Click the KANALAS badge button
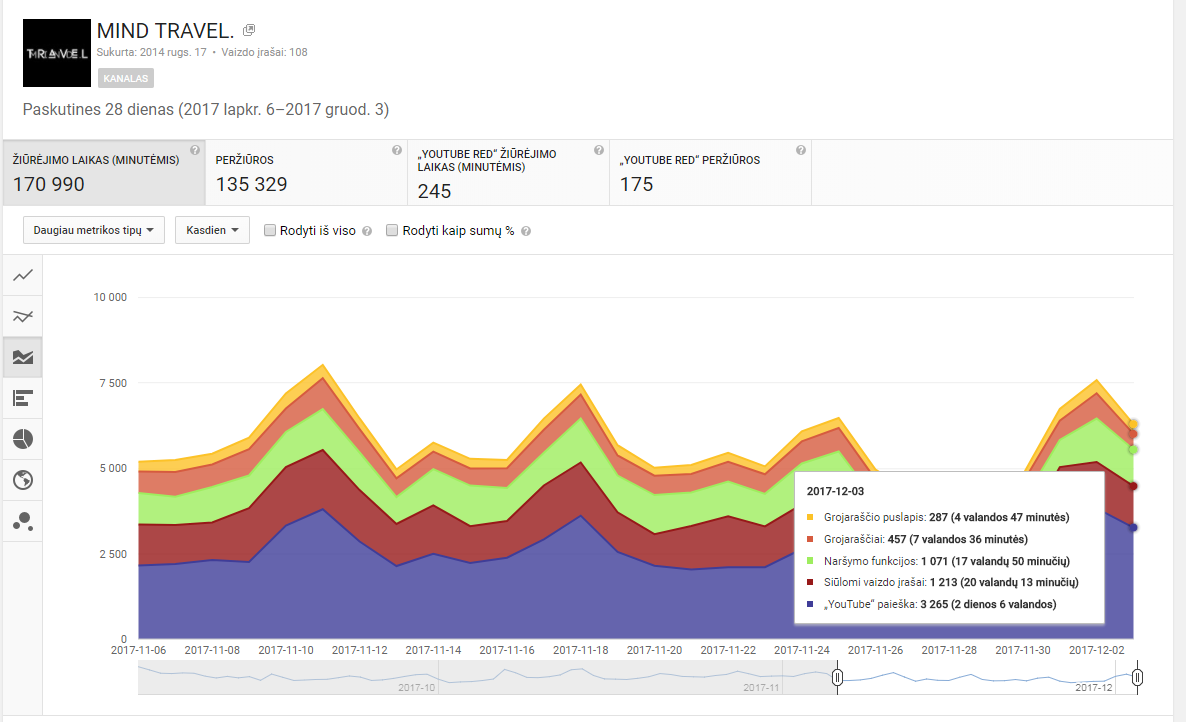The image size is (1186, 722). [x=126, y=78]
